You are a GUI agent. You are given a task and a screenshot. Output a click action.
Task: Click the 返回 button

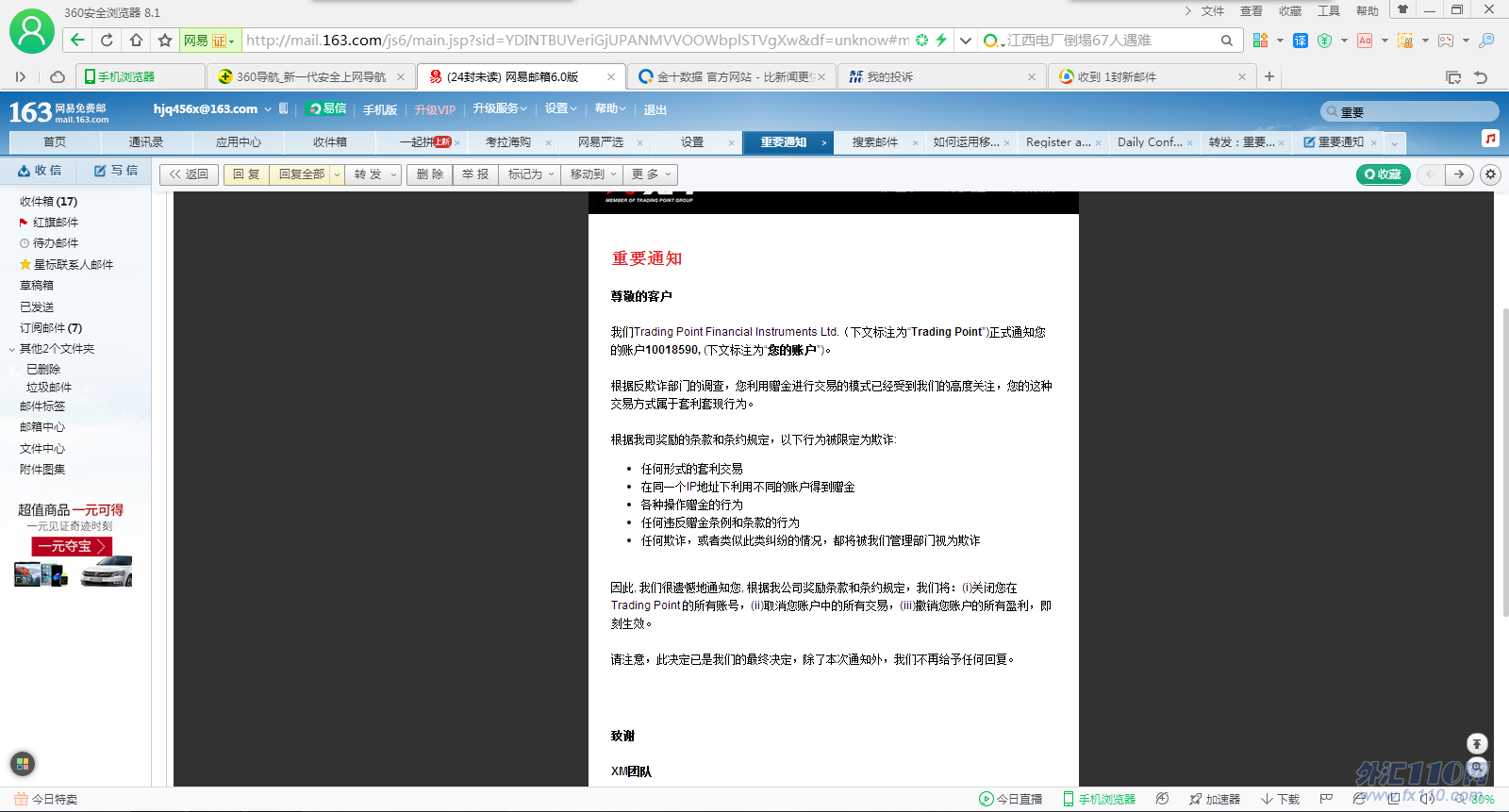pos(189,174)
